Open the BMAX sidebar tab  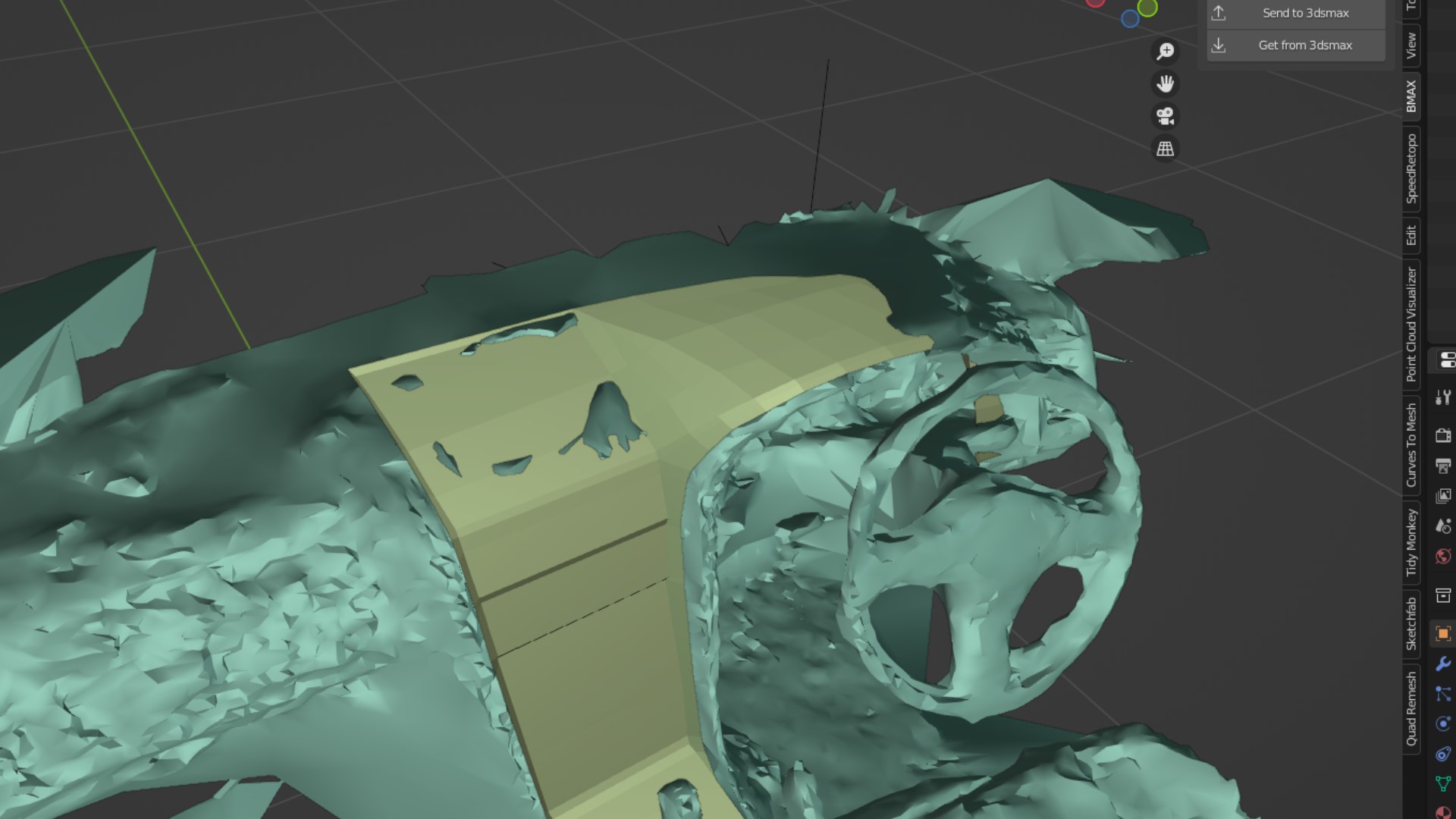(1411, 96)
